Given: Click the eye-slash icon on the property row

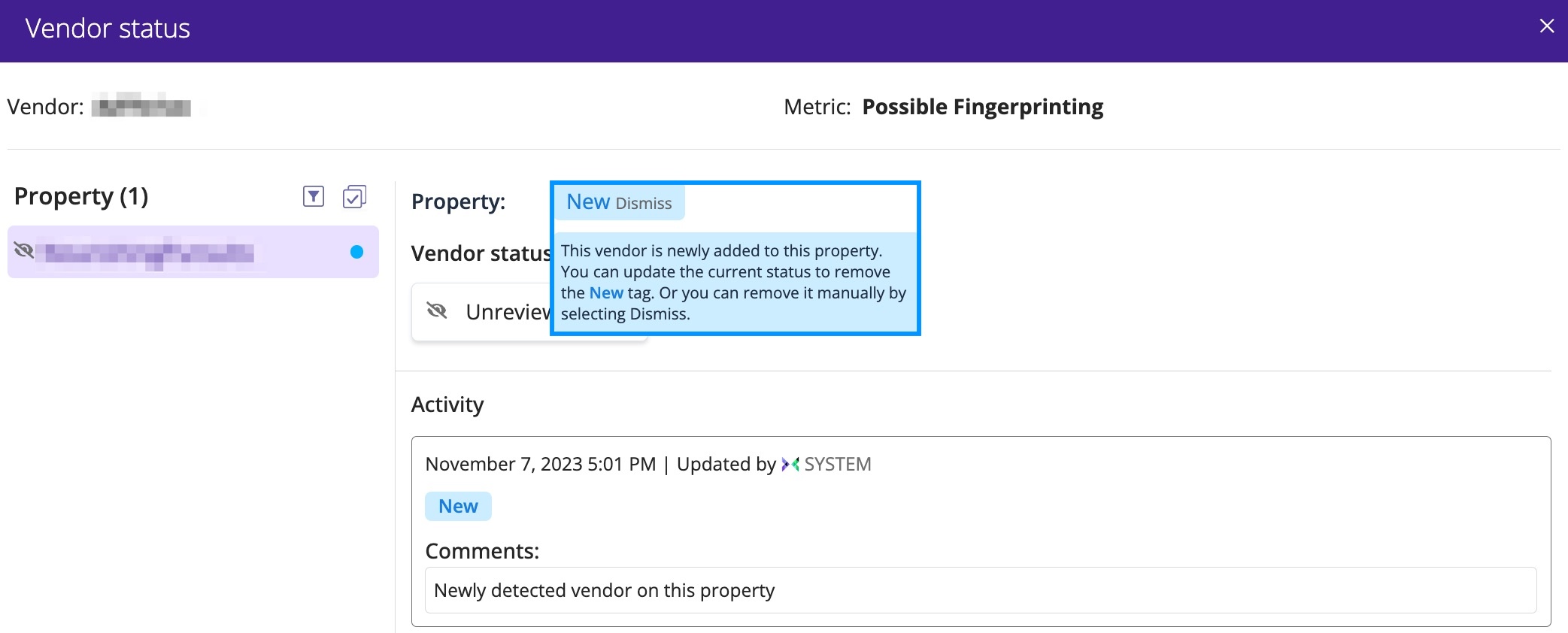Looking at the screenshot, I should coord(25,250).
